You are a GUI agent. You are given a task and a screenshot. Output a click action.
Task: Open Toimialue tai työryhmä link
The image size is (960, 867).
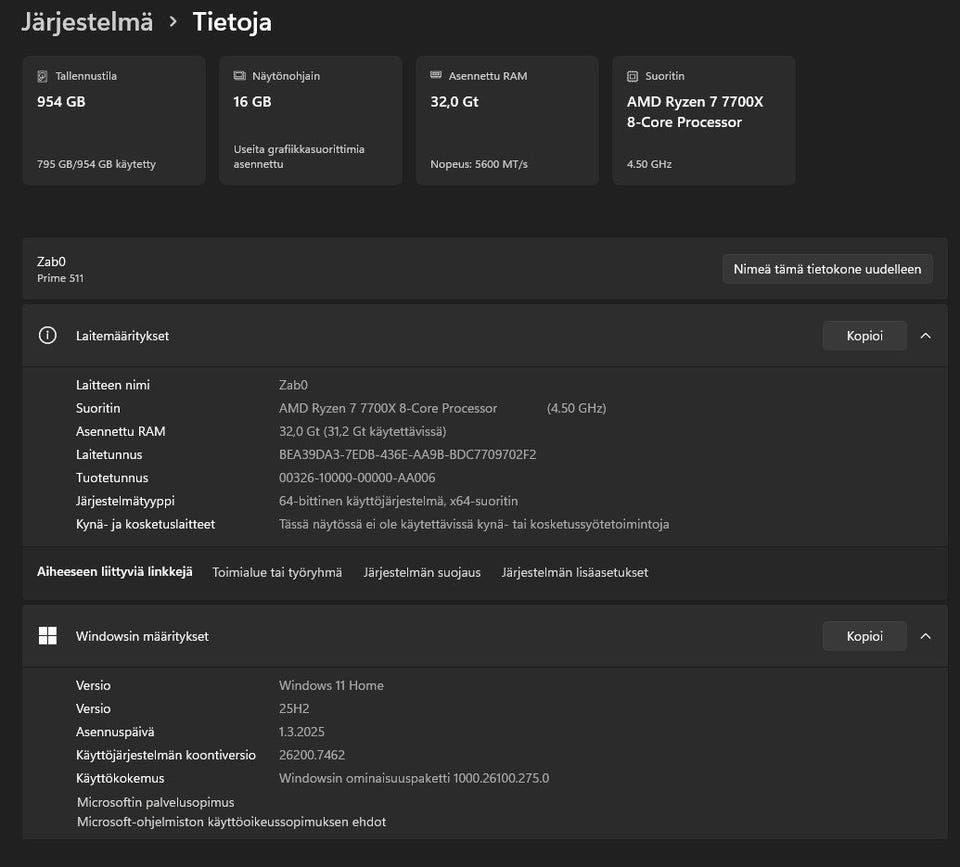[x=277, y=573]
